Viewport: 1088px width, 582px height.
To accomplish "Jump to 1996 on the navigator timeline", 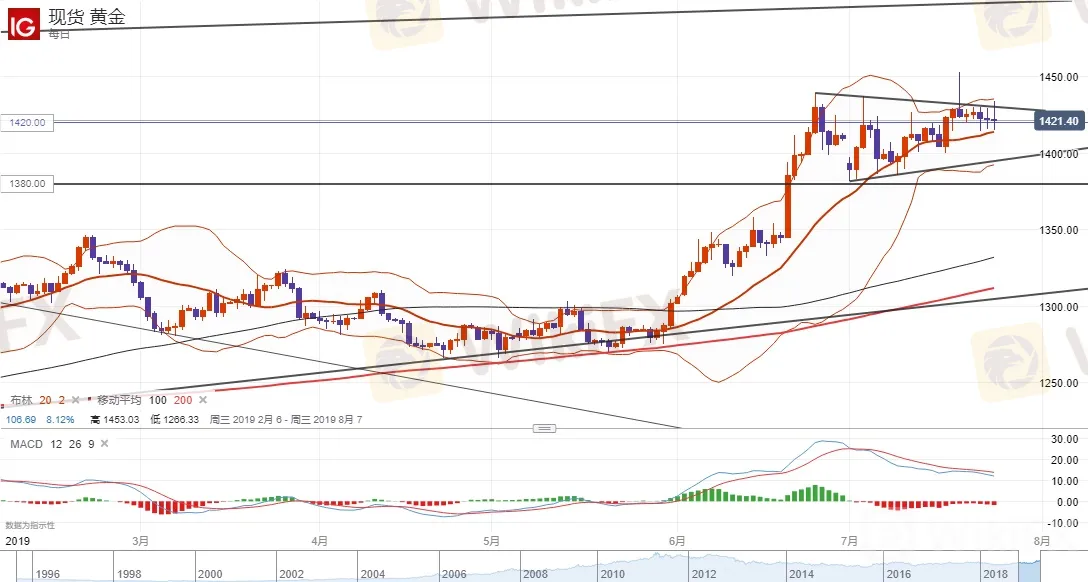I will pyautogui.click(x=47, y=574).
